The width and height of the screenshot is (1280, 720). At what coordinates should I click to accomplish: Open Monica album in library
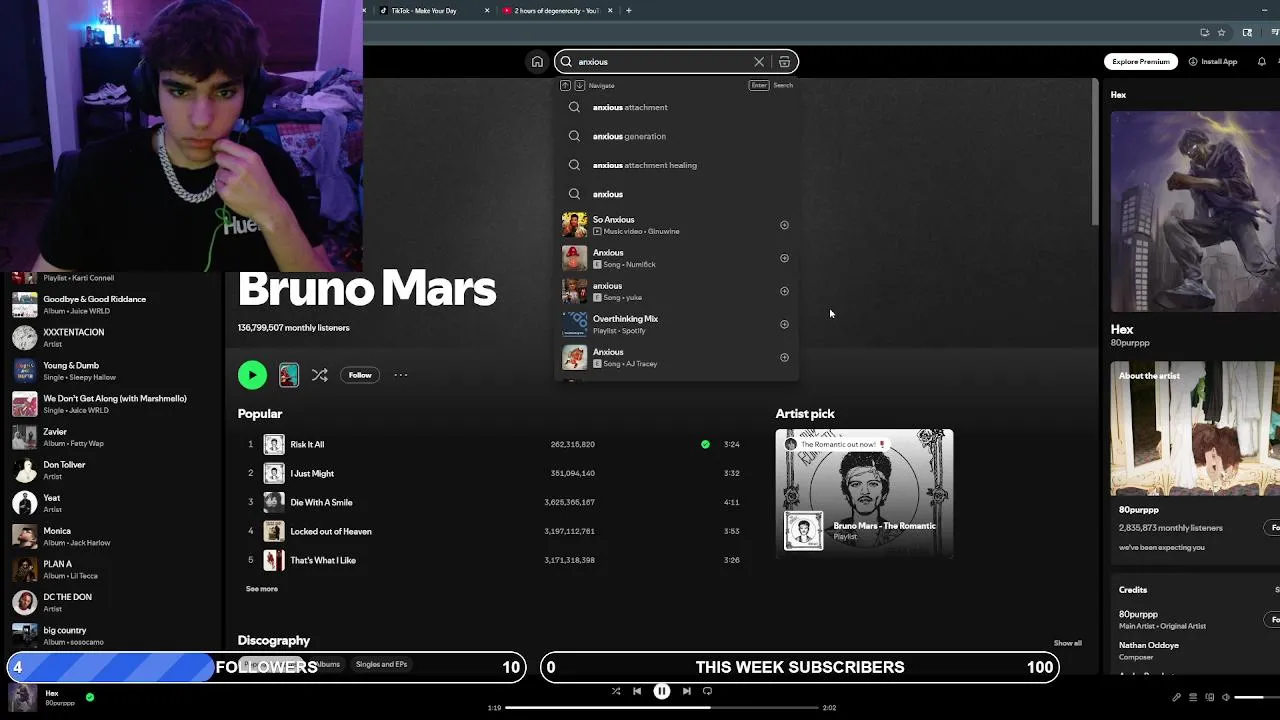110,536
